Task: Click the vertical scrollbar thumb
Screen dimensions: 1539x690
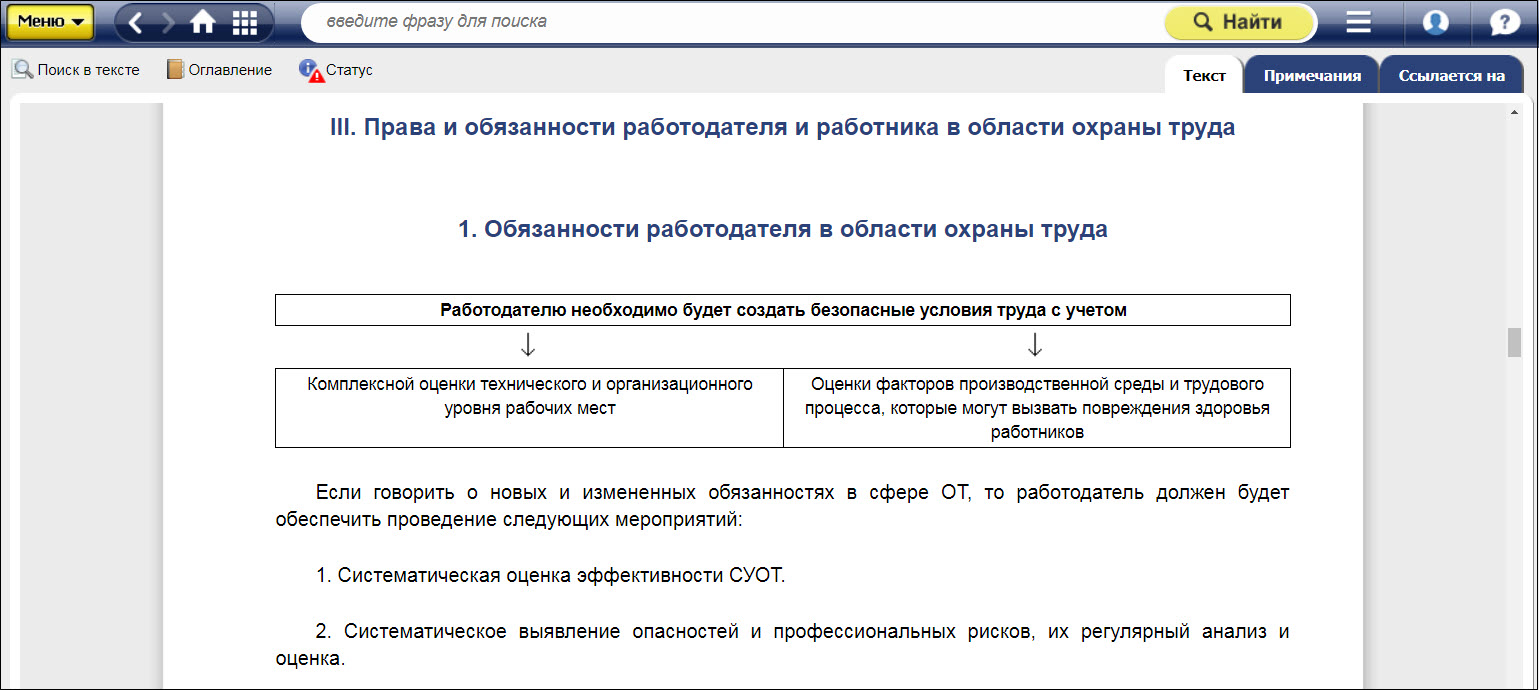Action: coord(1514,342)
